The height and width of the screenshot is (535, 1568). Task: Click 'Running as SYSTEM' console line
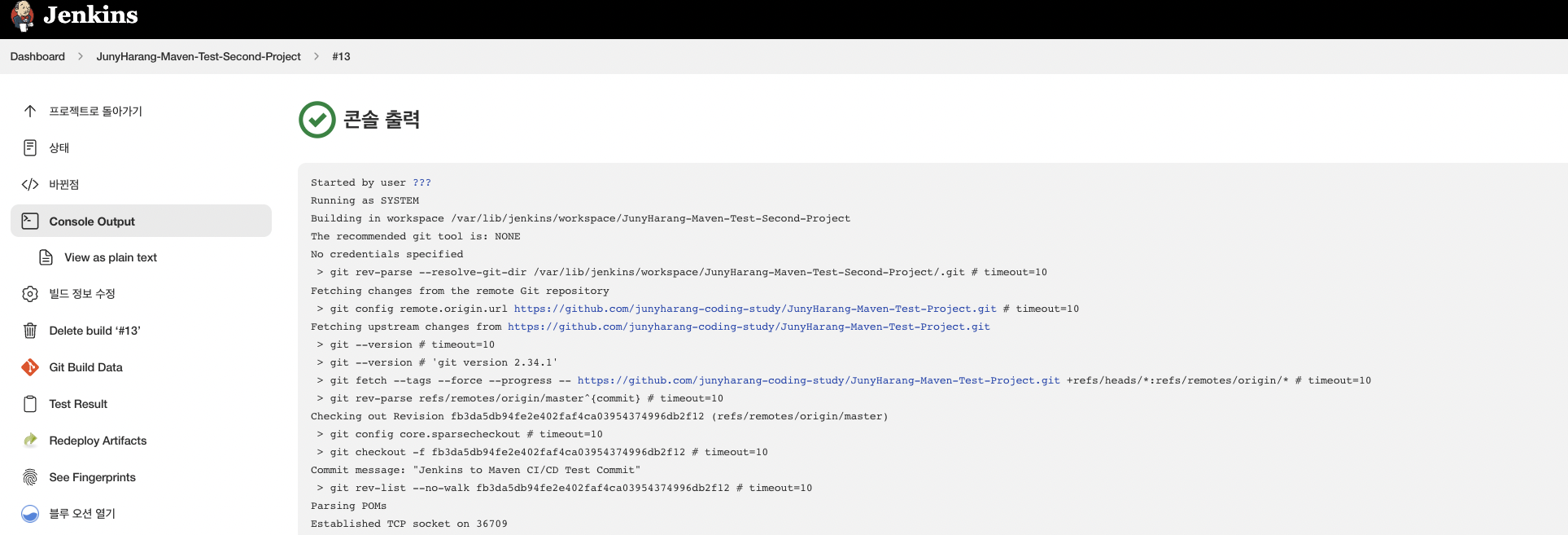[x=365, y=200]
